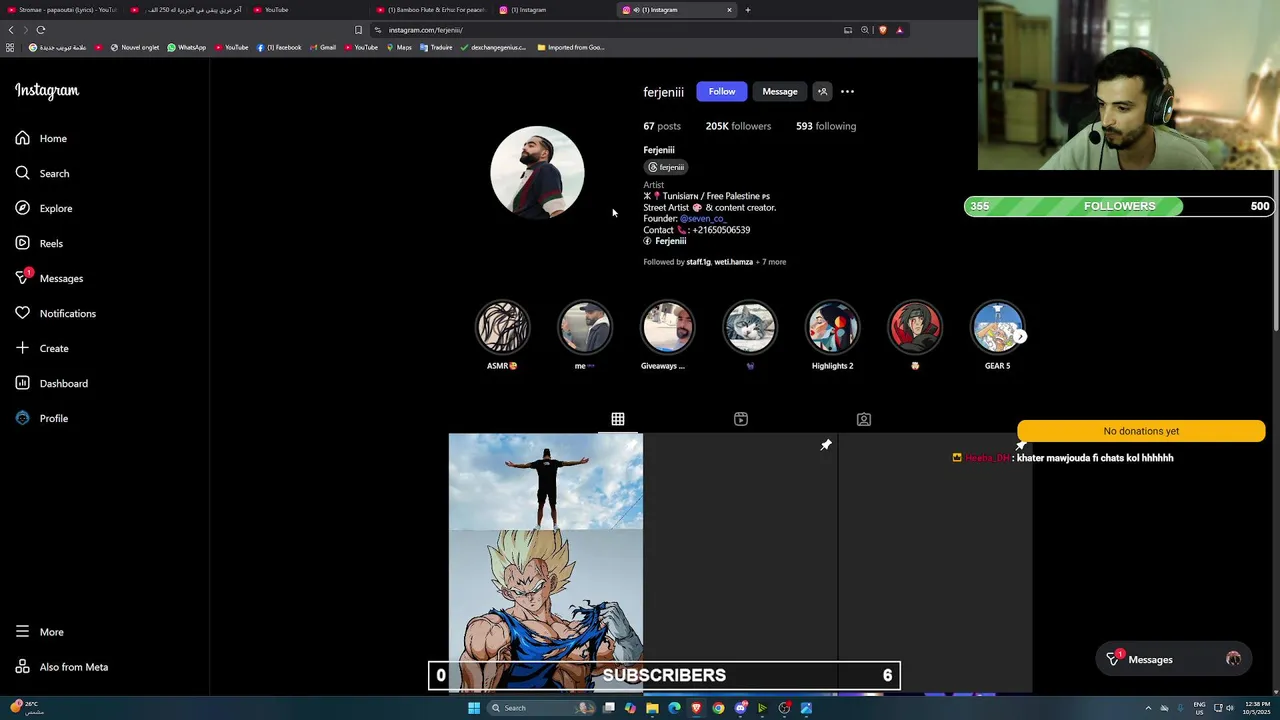Click the taskbar Search box
This screenshot has height=720, width=1280.
(540, 708)
